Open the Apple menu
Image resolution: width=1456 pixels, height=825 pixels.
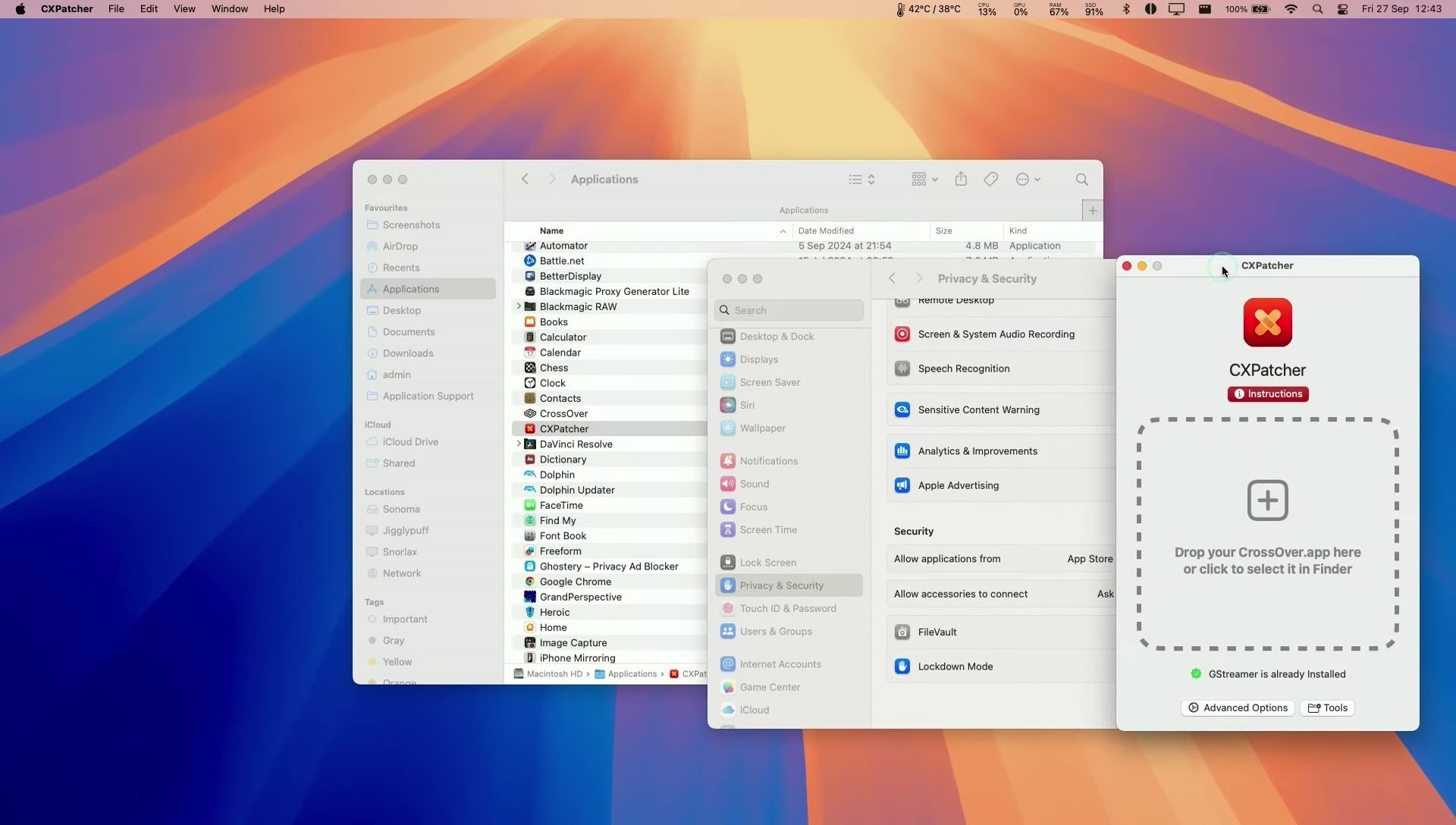[20, 9]
